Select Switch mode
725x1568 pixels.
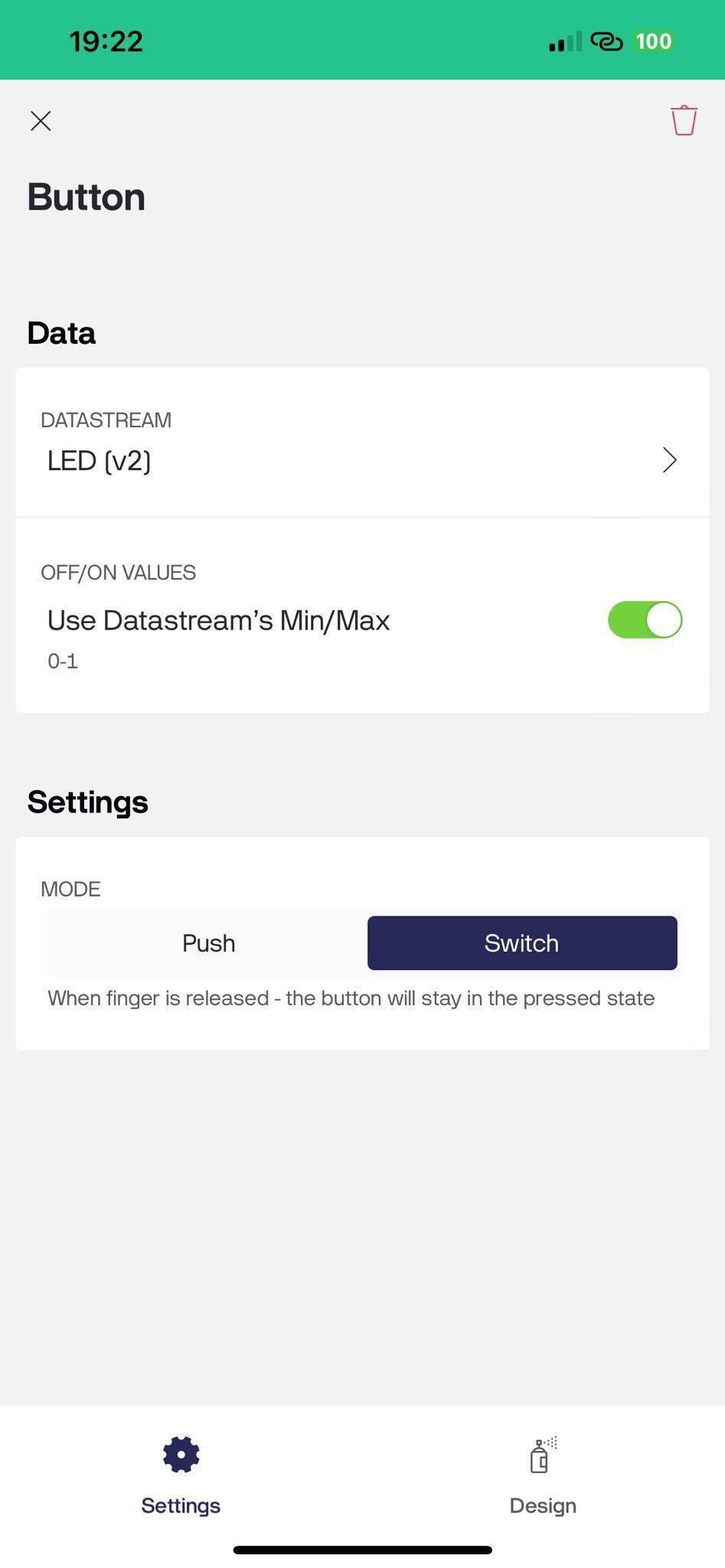521,943
